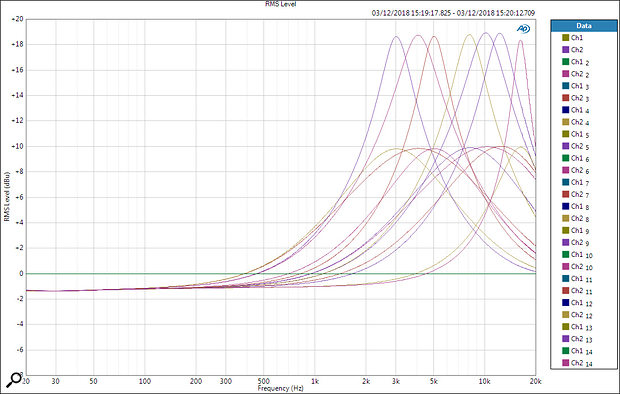Click the magnifier zoom icon at graph corner

tap(14, 380)
